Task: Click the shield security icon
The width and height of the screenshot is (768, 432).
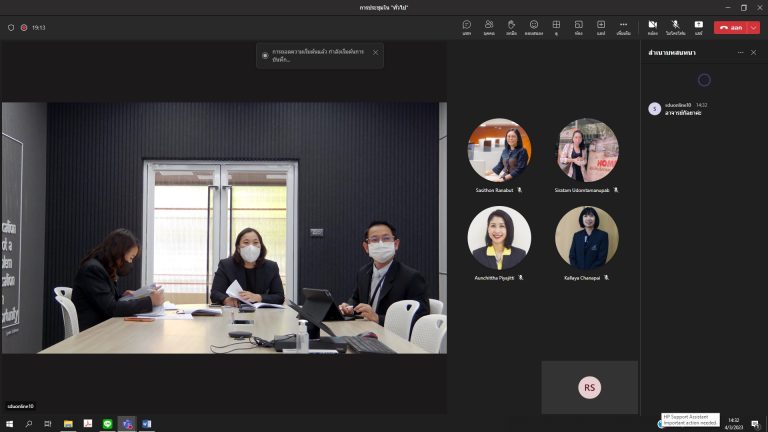Action: 11,27
